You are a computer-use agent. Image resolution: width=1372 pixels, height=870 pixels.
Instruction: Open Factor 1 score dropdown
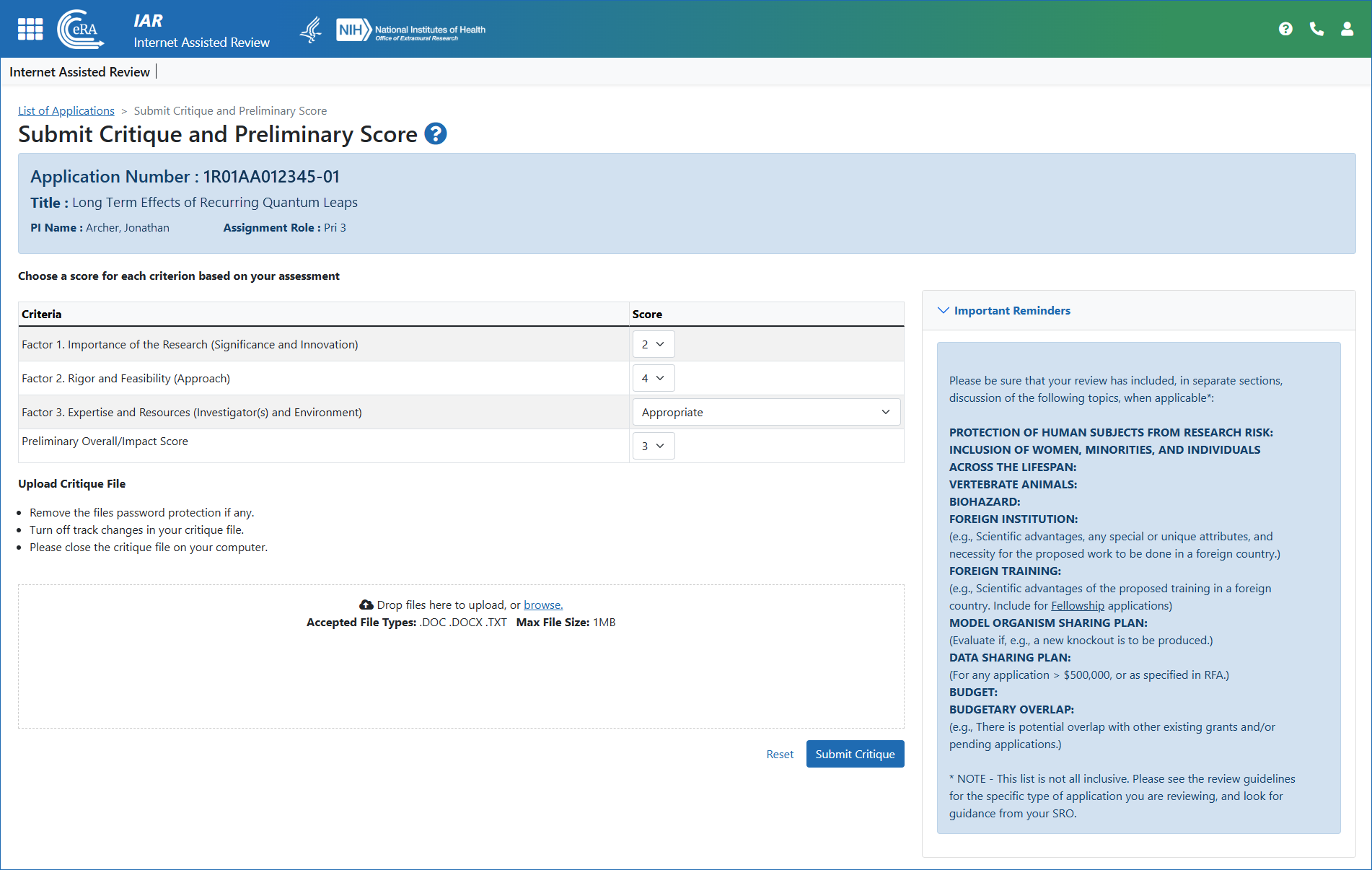pyautogui.click(x=653, y=344)
